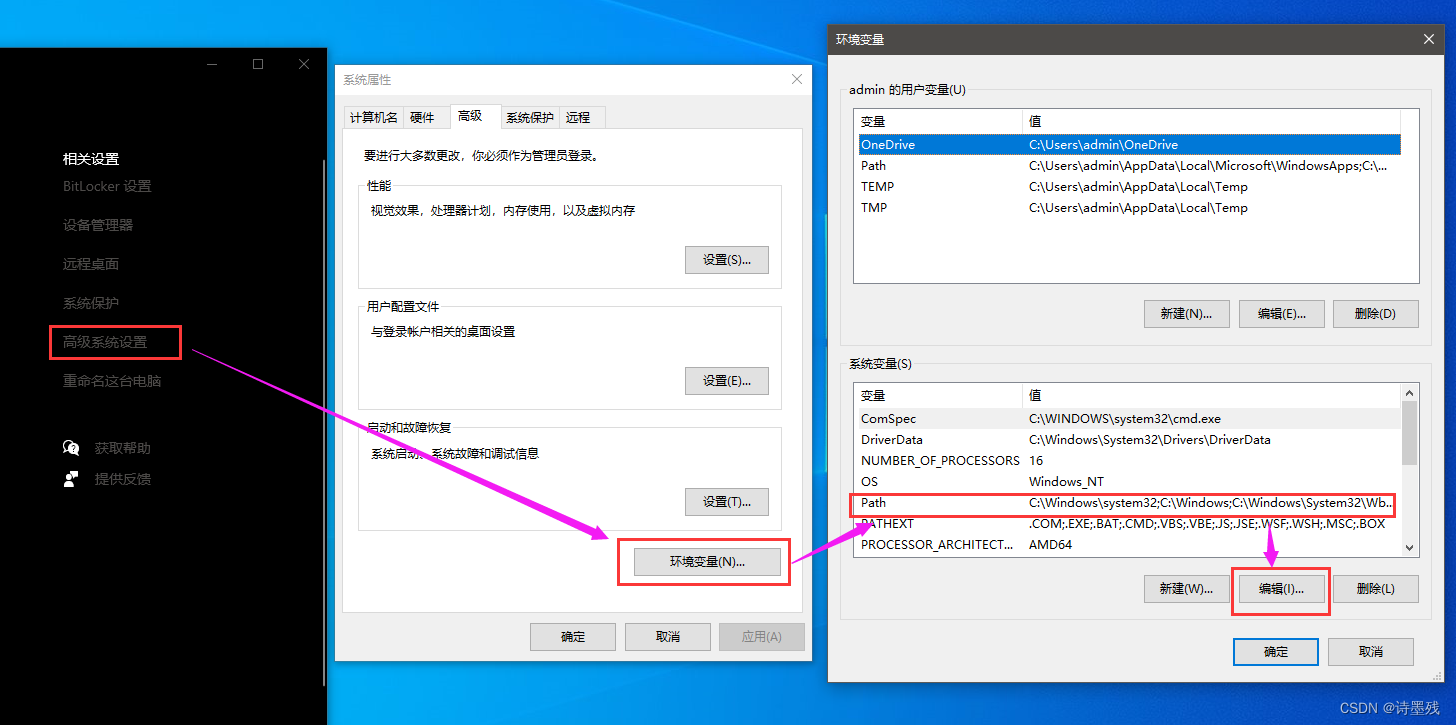Select PROCESSOR_ARCHITECT... system variable row
Screen dimensions: 1456x725
[x=1128, y=545]
